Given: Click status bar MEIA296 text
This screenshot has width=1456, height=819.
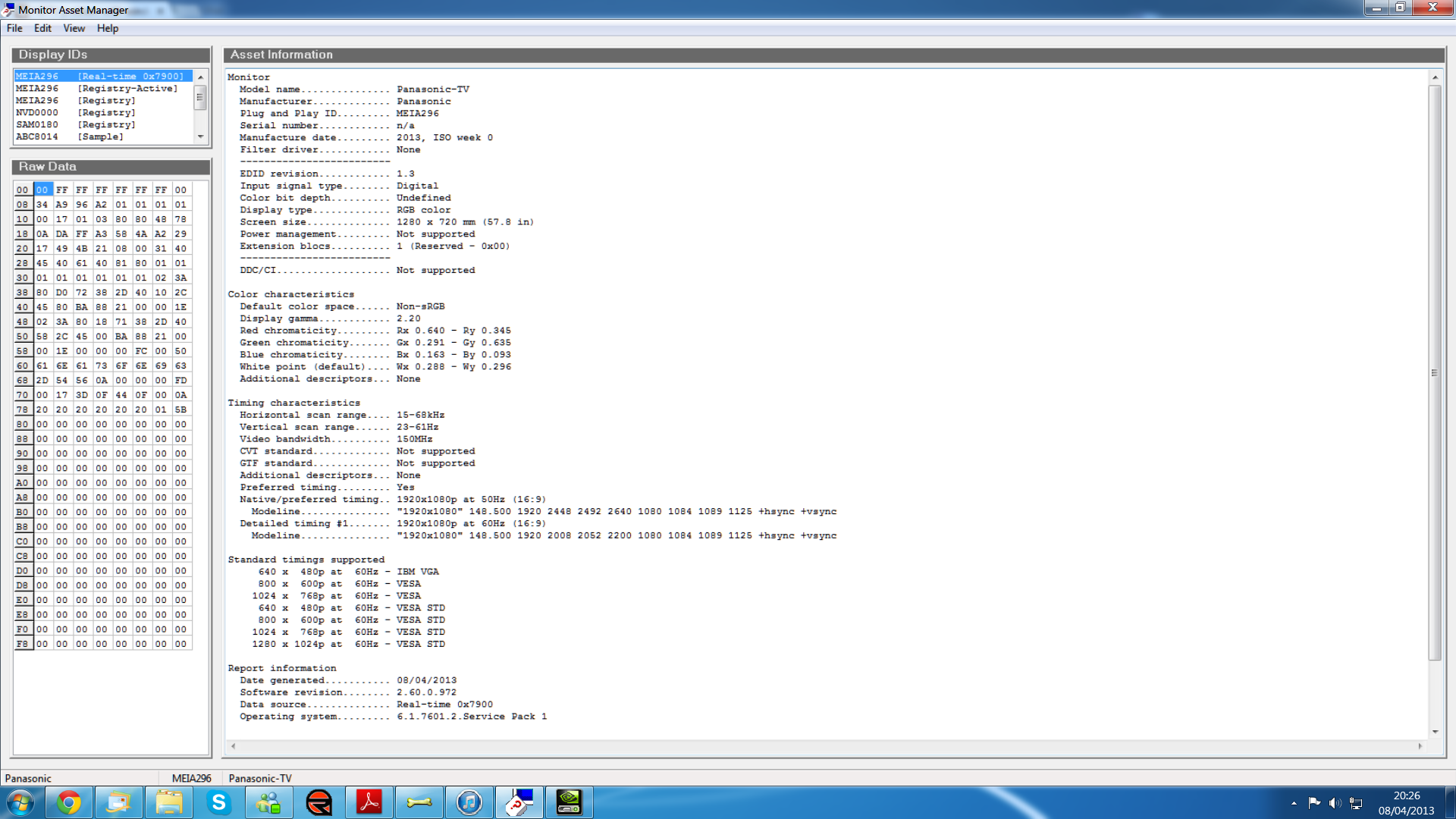Looking at the screenshot, I should 192,778.
